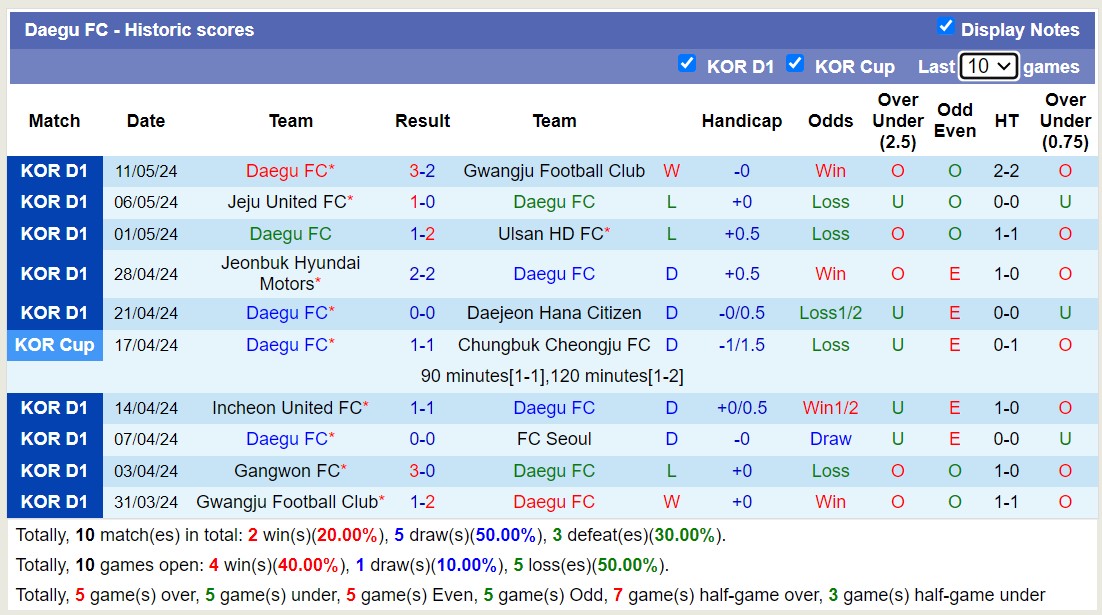Image resolution: width=1102 pixels, height=615 pixels.
Task: Uncheck the Display Notes checkbox
Action: (x=946, y=27)
